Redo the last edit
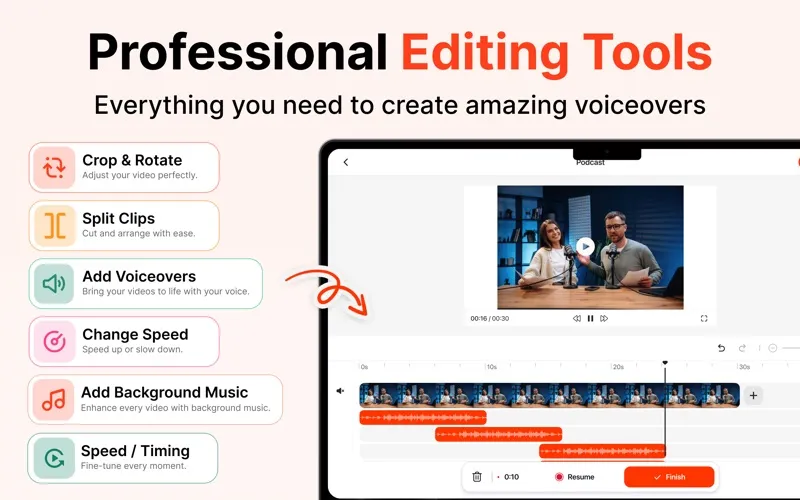Screen dimensions: 800x500 point(742,348)
